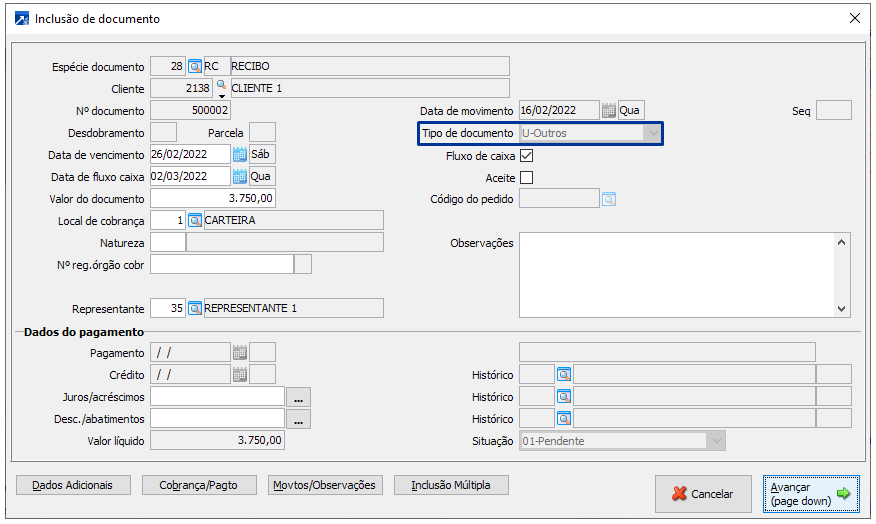Click the Crédito date field
This screenshot has width=876, height=524.
pos(191,374)
